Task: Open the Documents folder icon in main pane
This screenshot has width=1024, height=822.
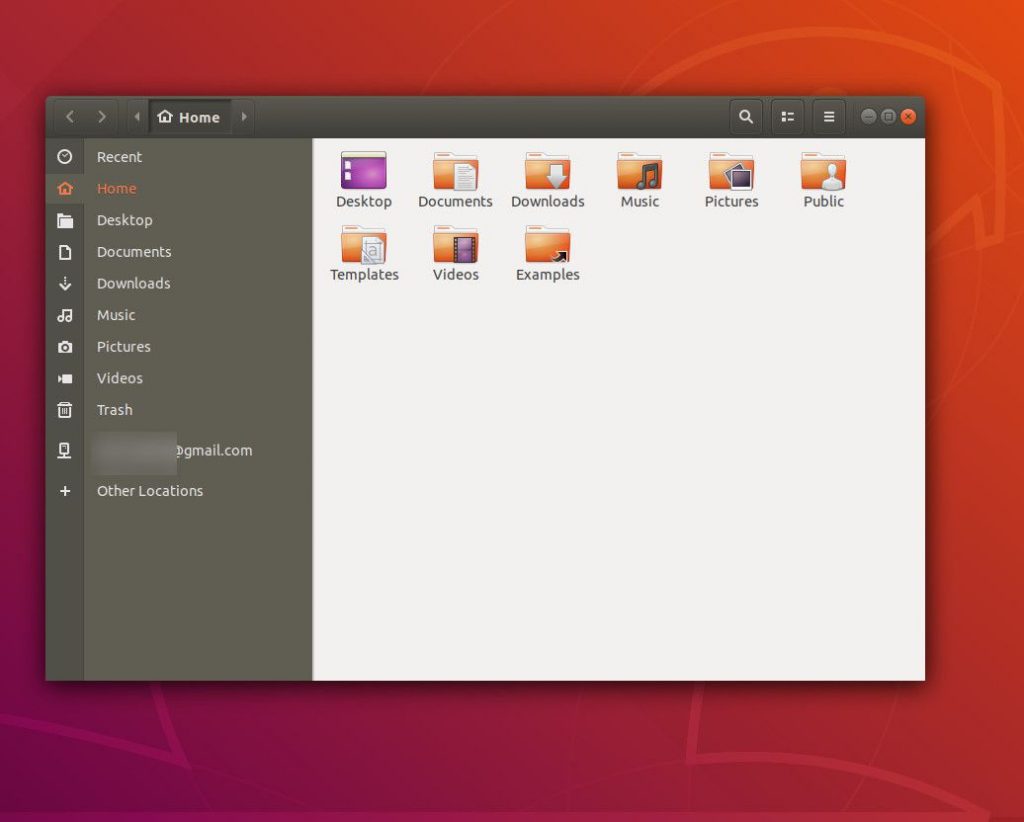Action: [x=455, y=171]
